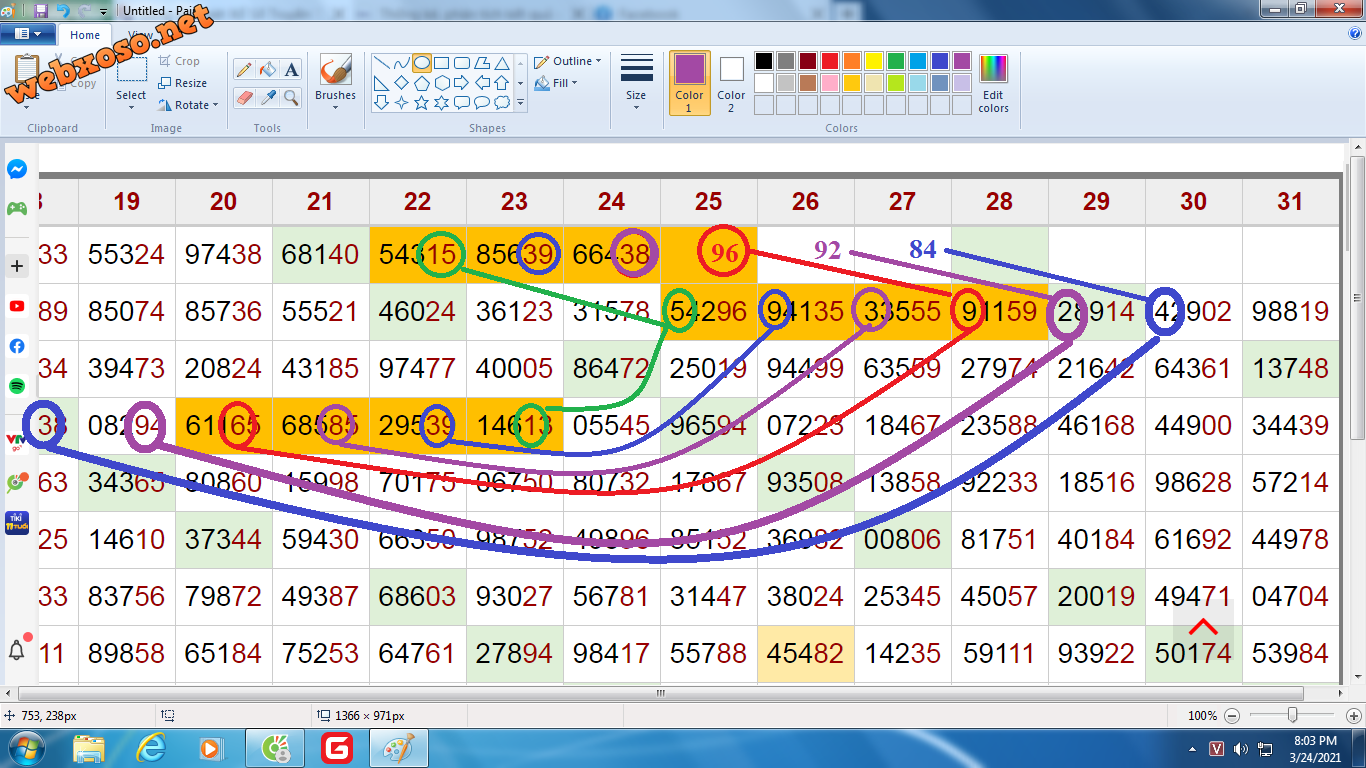The width and height of the screenshot is (1366, 768).
Task: Pick the yellow color swatch
Action: tap(874, 61)
